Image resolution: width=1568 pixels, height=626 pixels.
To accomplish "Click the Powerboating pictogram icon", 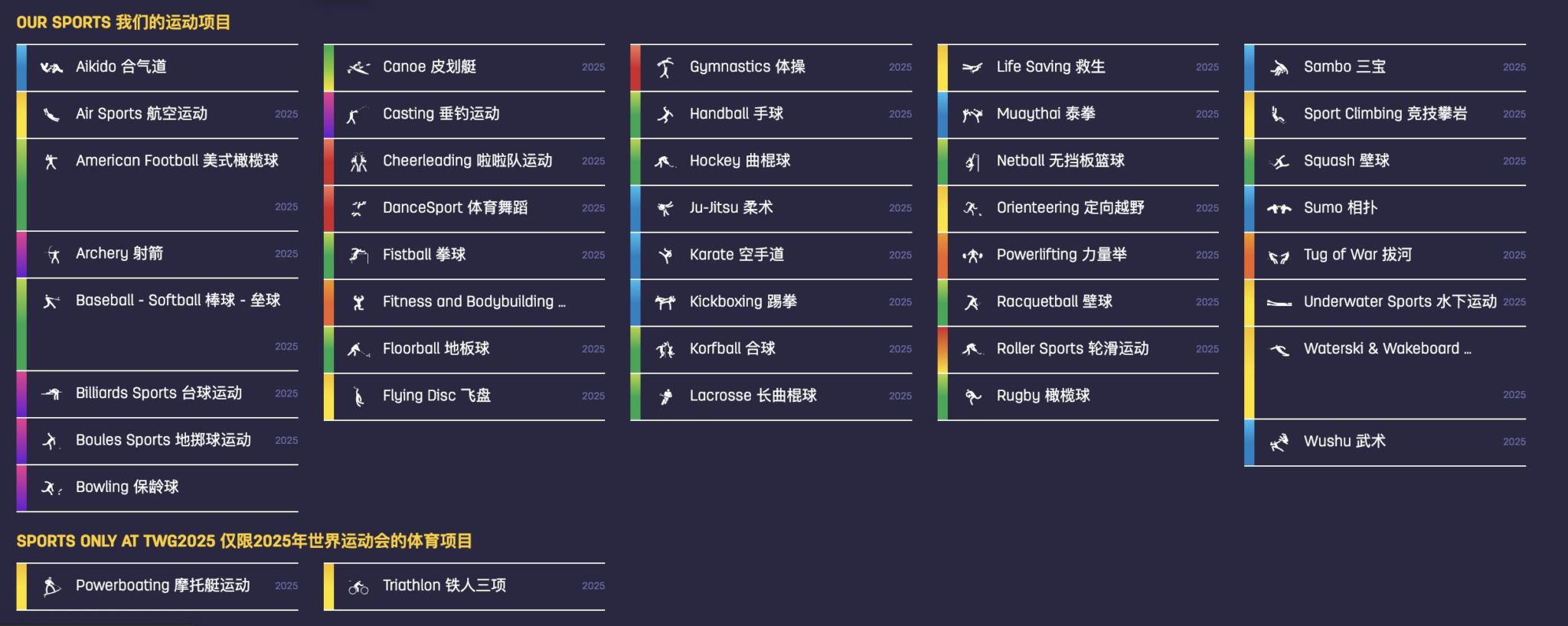I will point(51,586).
